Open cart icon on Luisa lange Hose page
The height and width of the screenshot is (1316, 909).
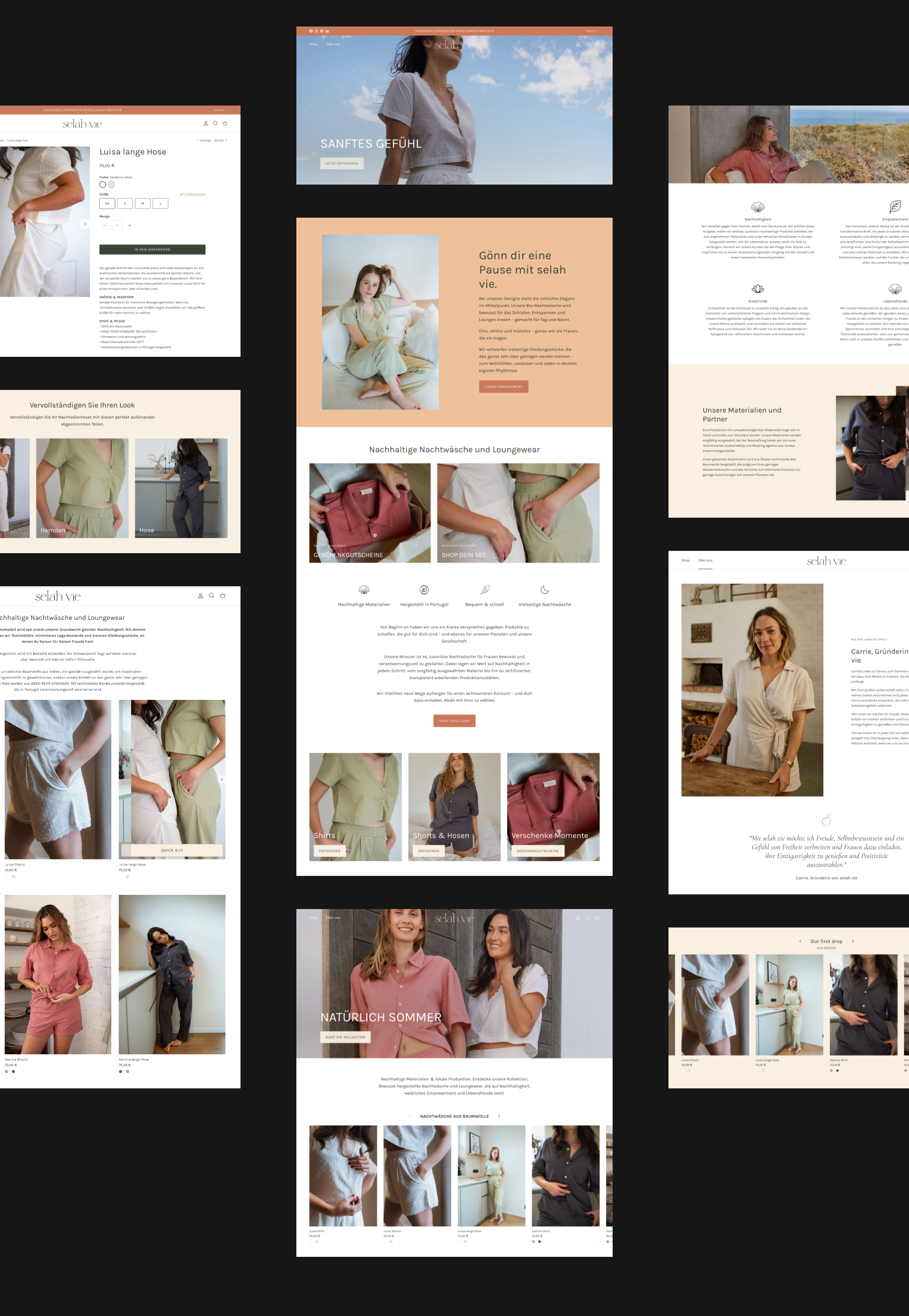(x=225, y=124)
